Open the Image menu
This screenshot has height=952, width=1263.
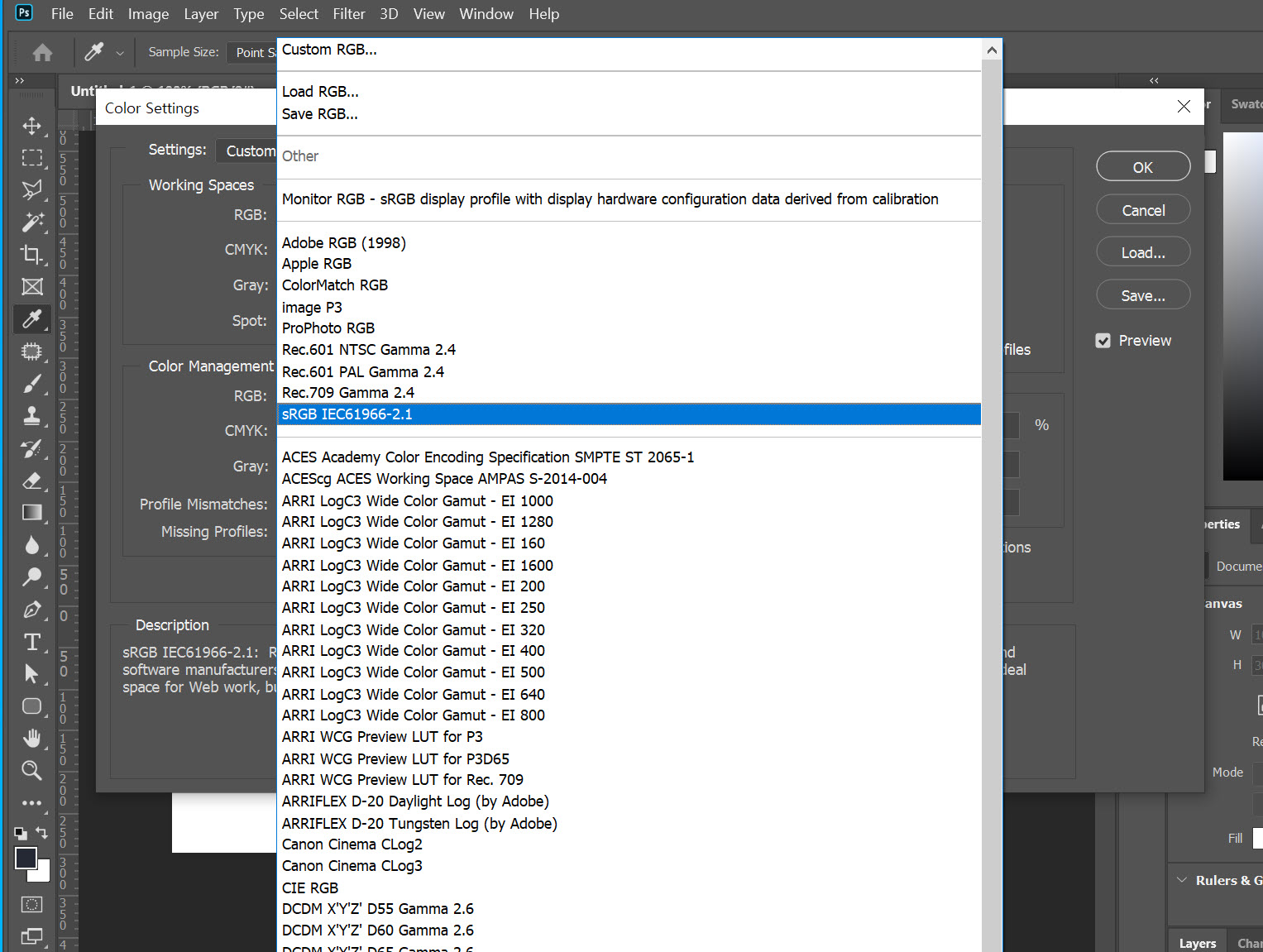click(148, 14)
